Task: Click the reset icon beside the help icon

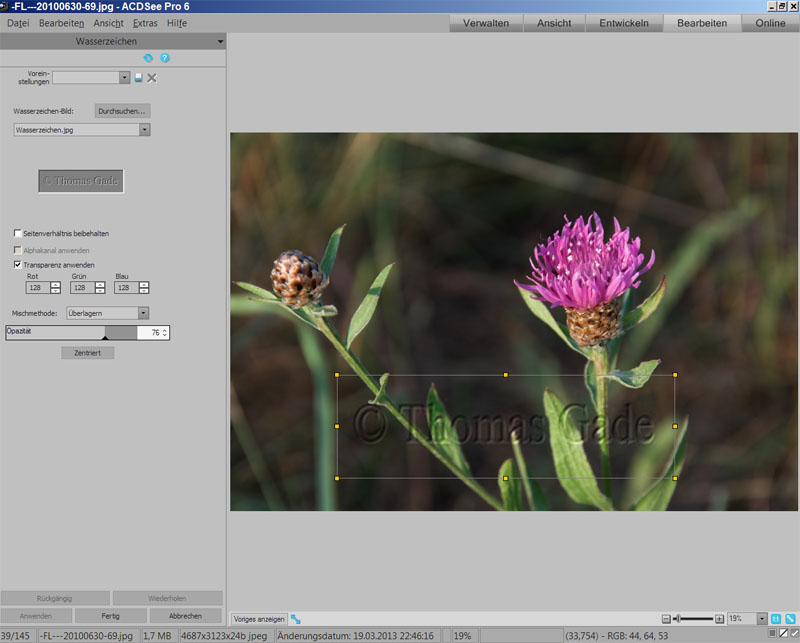Action: [149, 59]
